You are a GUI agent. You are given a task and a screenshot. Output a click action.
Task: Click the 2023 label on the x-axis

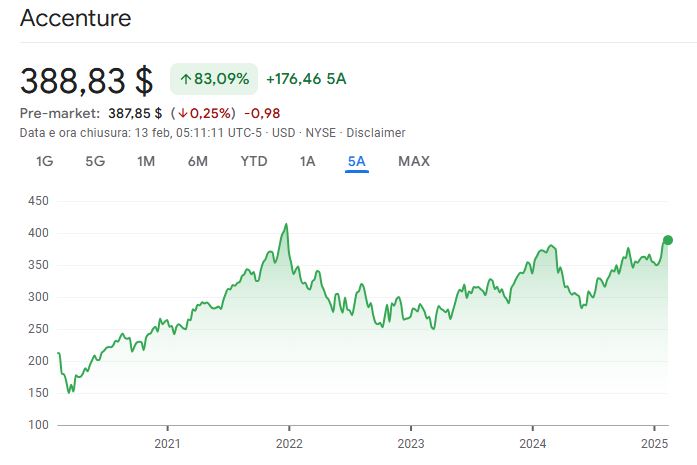(x=411, y=443)
